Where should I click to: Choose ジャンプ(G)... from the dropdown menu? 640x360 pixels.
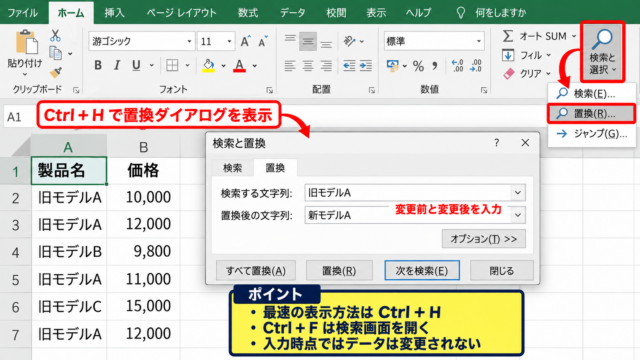[x=592, y=133]
